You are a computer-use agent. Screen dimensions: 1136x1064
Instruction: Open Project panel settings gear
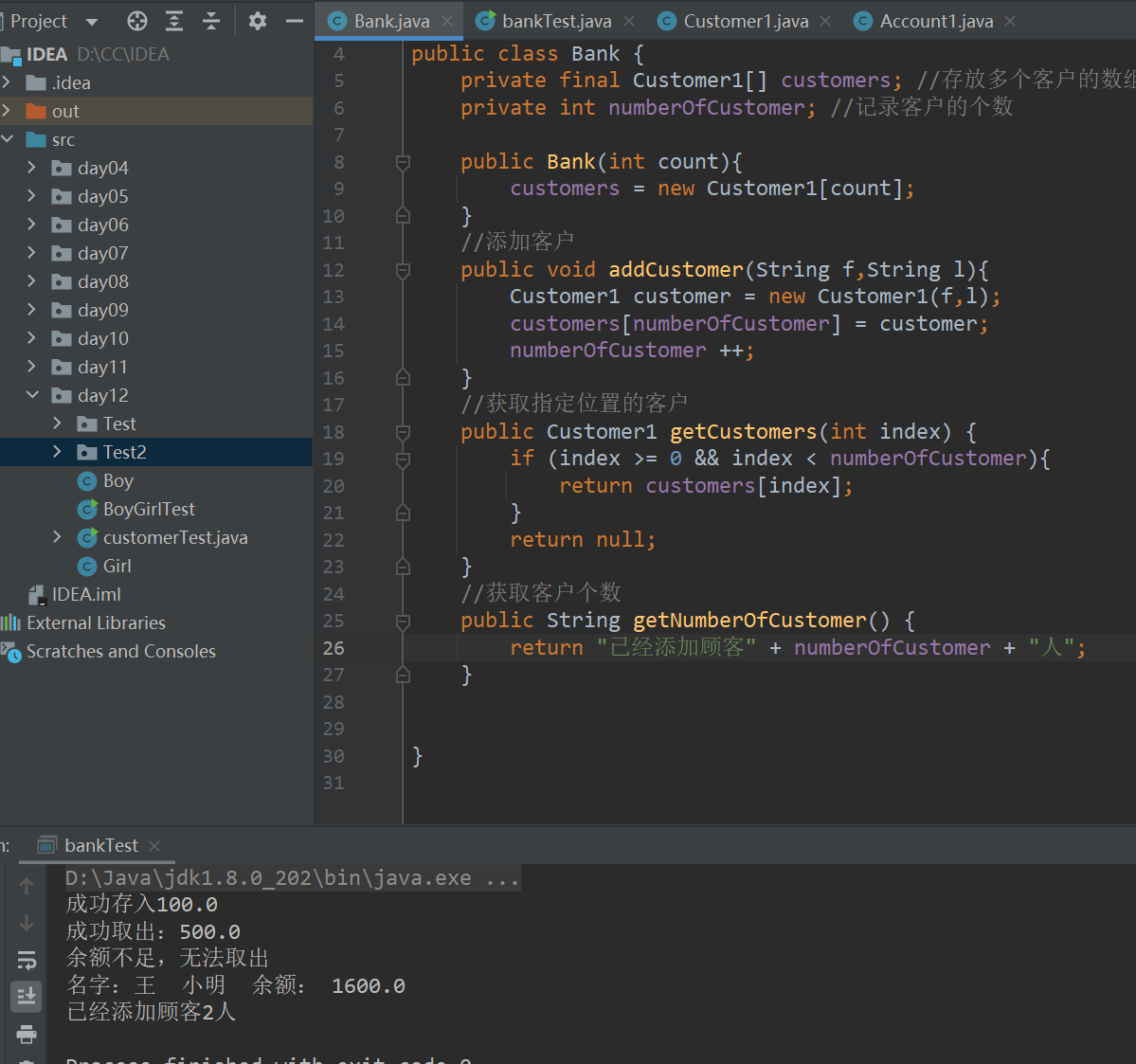pyautogui.click(x=257, y=21)
